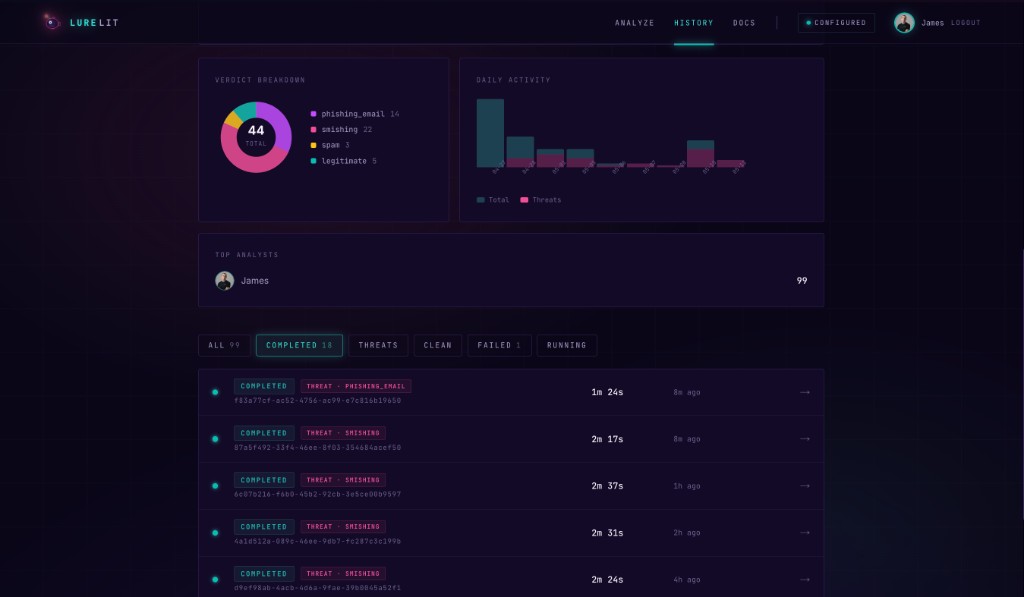Click the '2m 37s' duration
This screenshot has height=597, width=1024.
click(x=607, y=486)
